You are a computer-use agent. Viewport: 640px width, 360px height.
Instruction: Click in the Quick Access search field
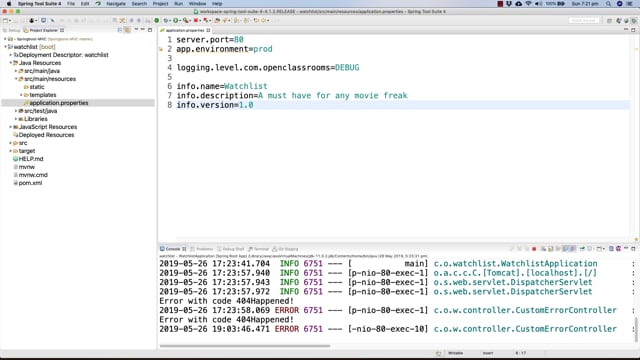tap(584, 20)
